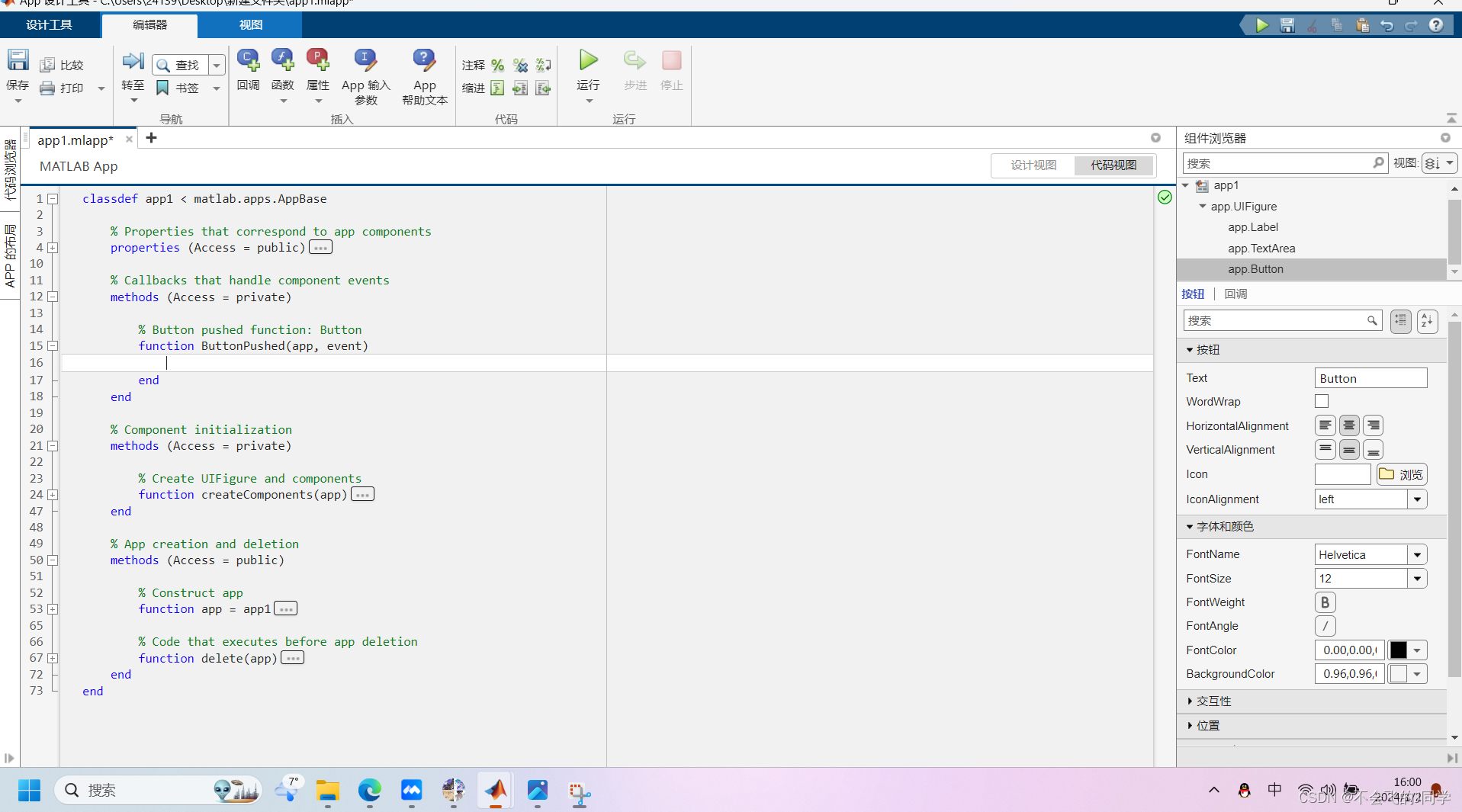The width and height of the screenshot is (1462, 812).
Task: Click the Undo icon in quick access bar
Action: pyautogui.click(x=1386, y=25)
